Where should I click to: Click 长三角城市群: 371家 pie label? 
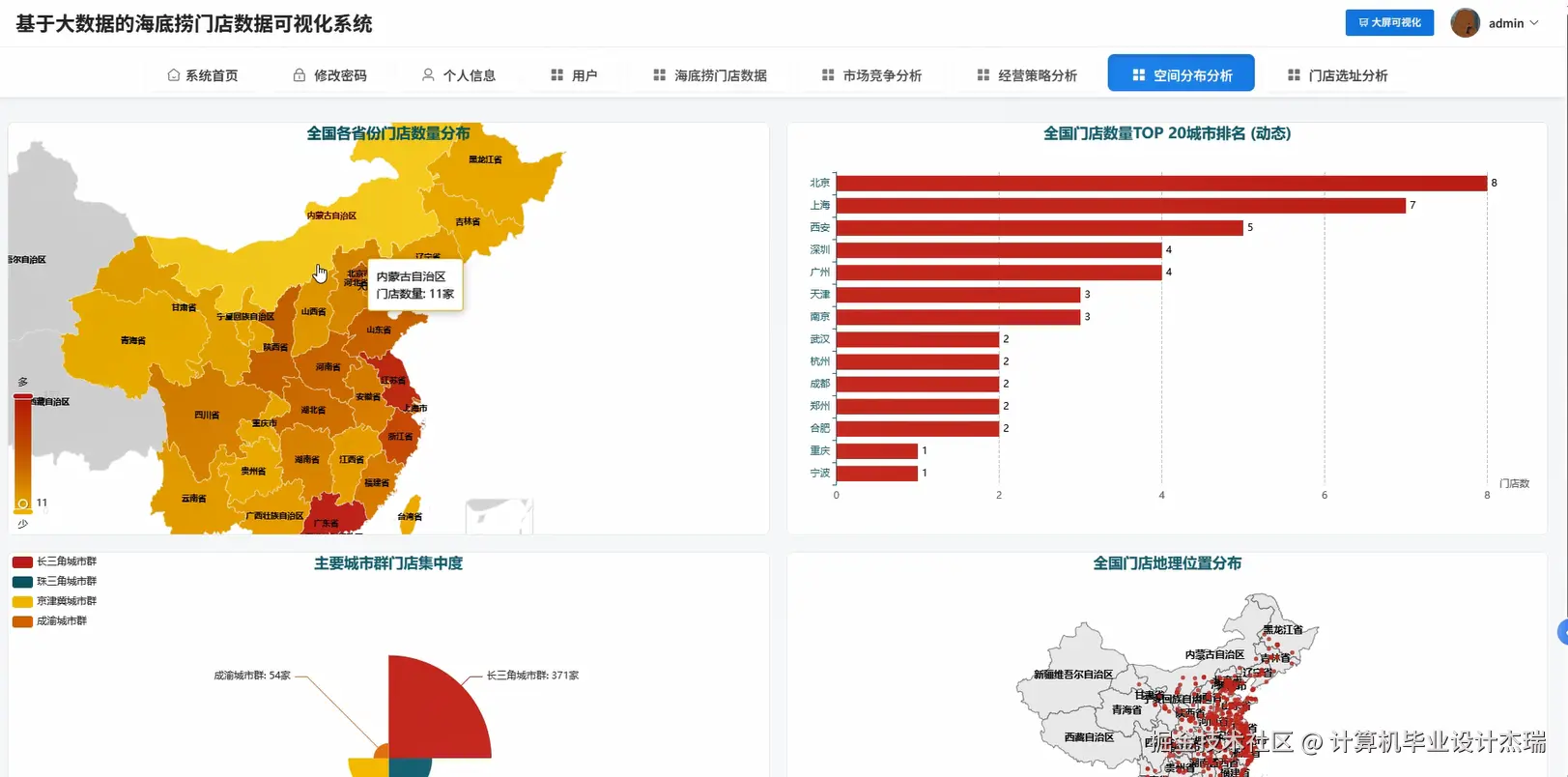532,676
